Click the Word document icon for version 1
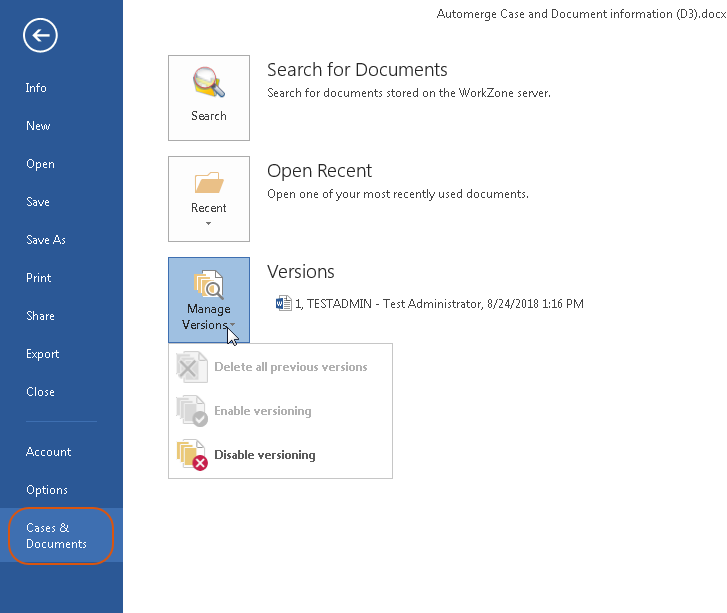The image size is (727, 613). (x=284, y=304)
